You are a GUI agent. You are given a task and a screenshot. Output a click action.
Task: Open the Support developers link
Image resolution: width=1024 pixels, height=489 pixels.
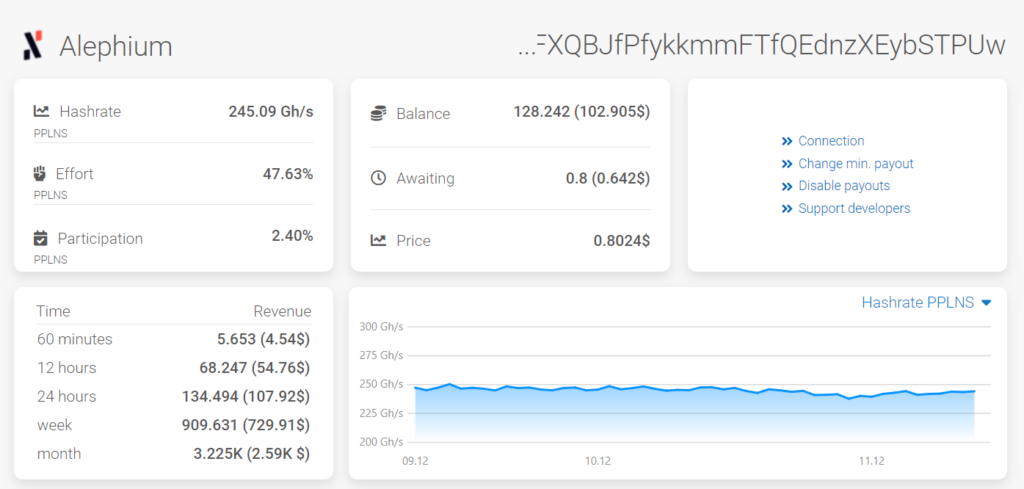coord(854,209)
